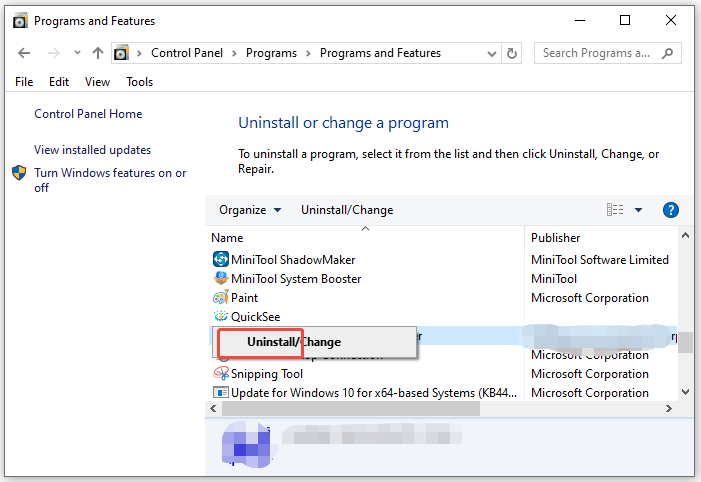Screen dimensions: 701x482
Task: Click the shield icon beside Windows features
Action: point(19,173)
